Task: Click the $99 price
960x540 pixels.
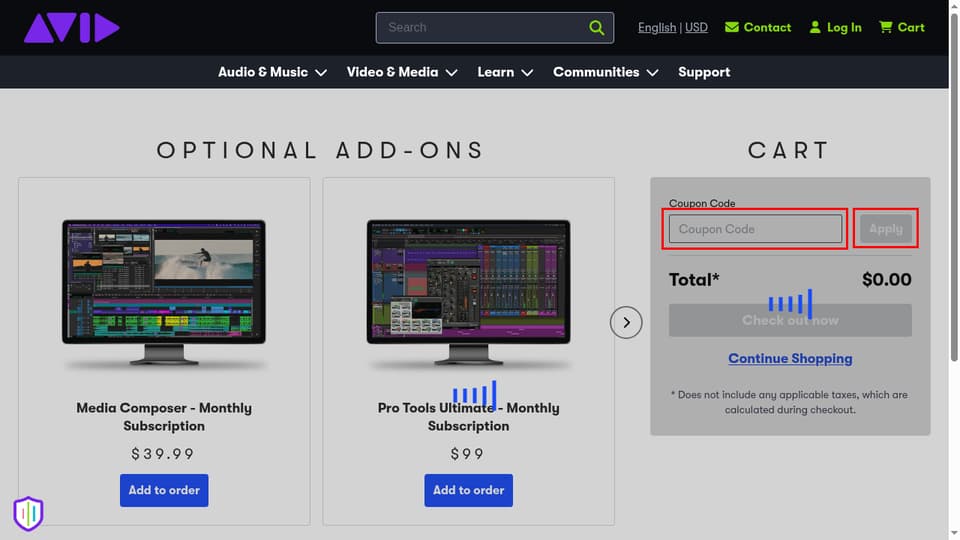Action: click(467, 454)
